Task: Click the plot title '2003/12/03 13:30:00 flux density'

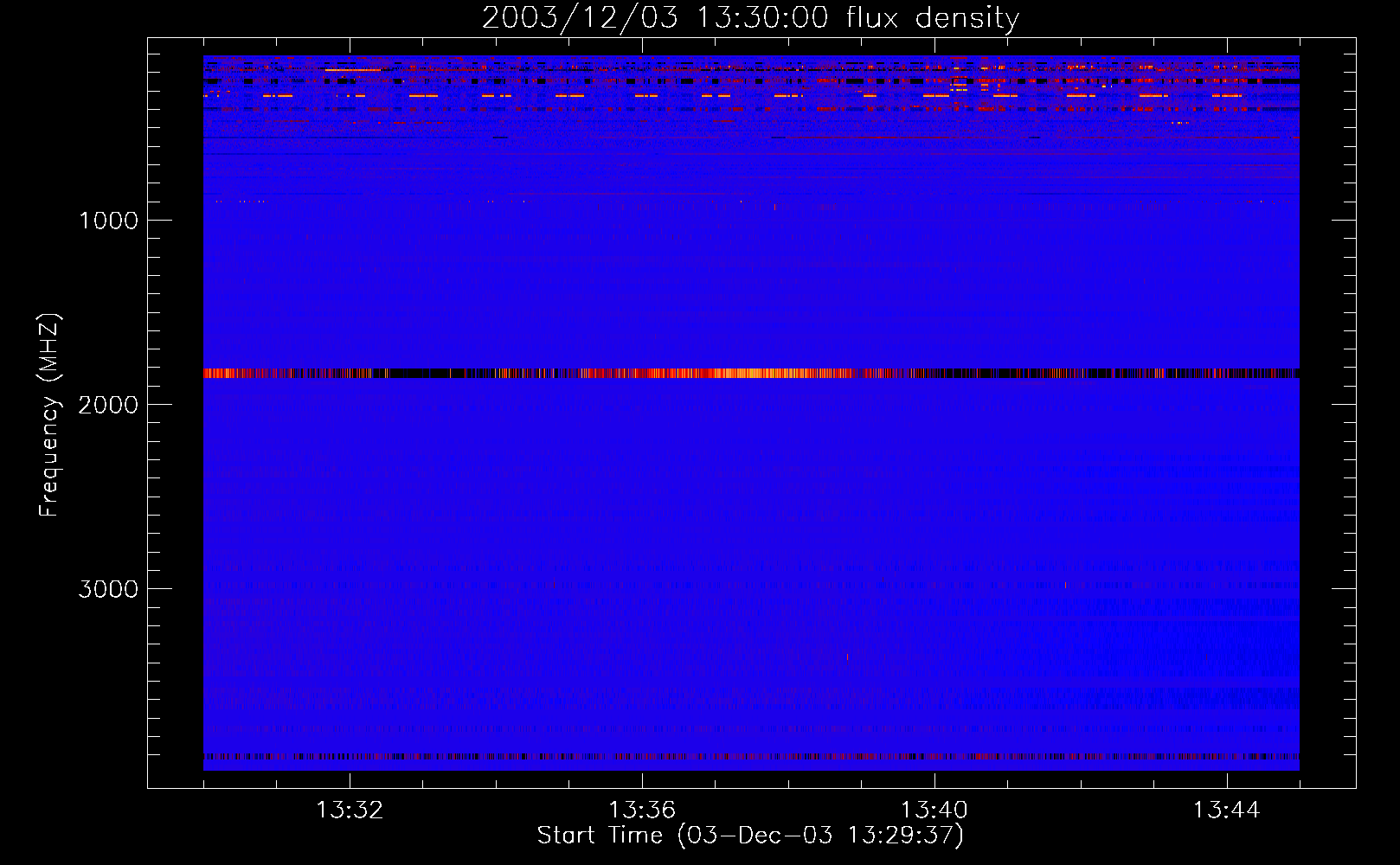Action: 750,17
